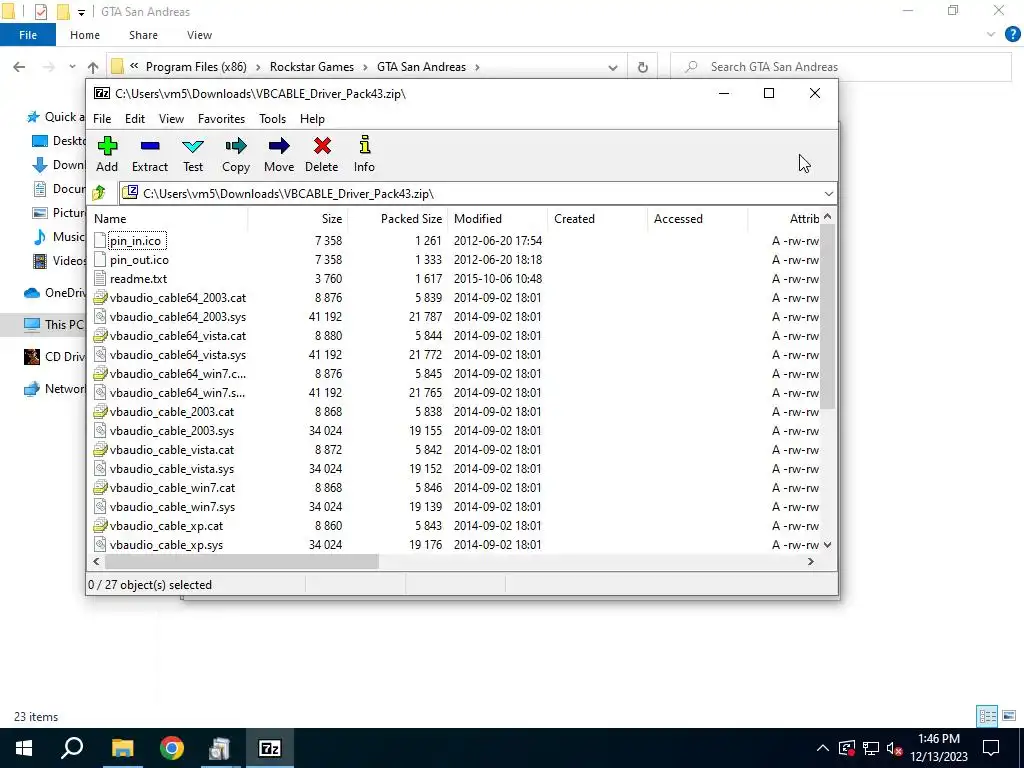Open File Explorer from the taskbar
This screenshot has height=768, width=1024.
122,748
